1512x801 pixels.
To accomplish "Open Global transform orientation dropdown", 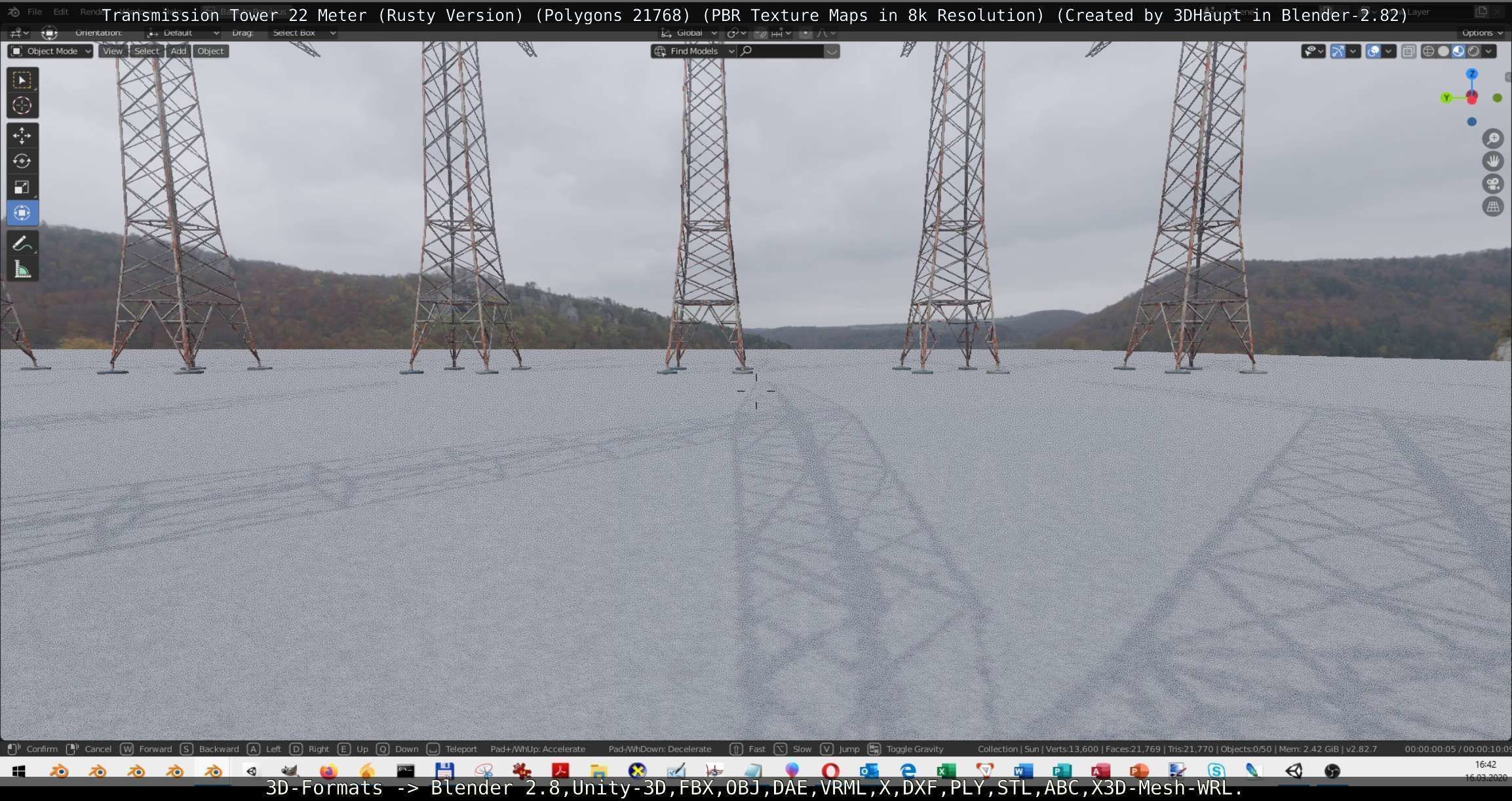I will (x=688, y=33).
